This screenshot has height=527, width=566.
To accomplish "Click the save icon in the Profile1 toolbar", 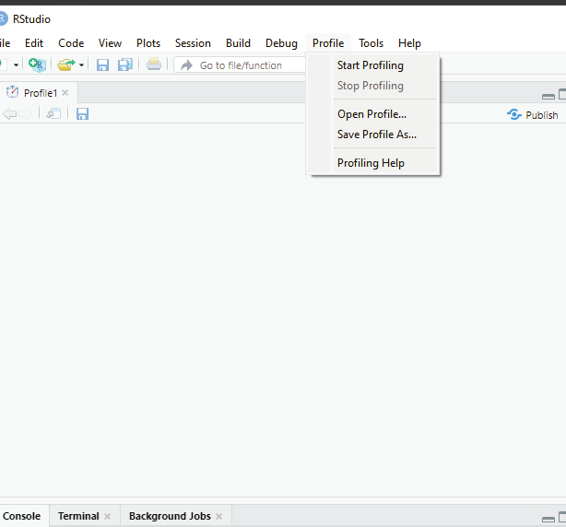I will [82, 114].
